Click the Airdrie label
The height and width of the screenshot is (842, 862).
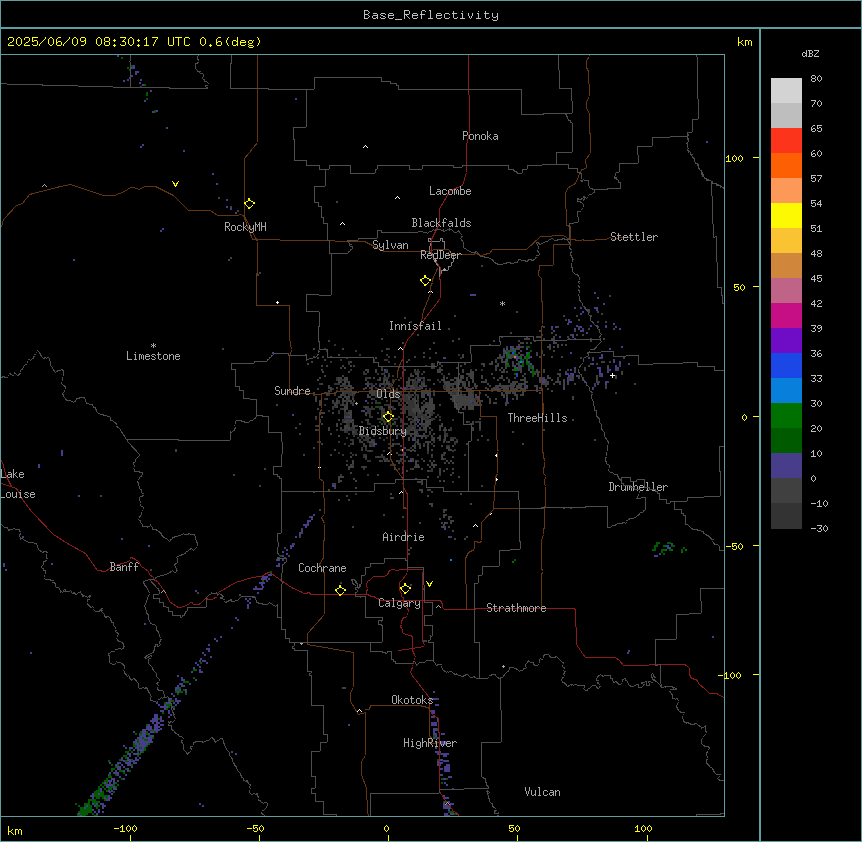pyautogui.click(x=403, y=537)
